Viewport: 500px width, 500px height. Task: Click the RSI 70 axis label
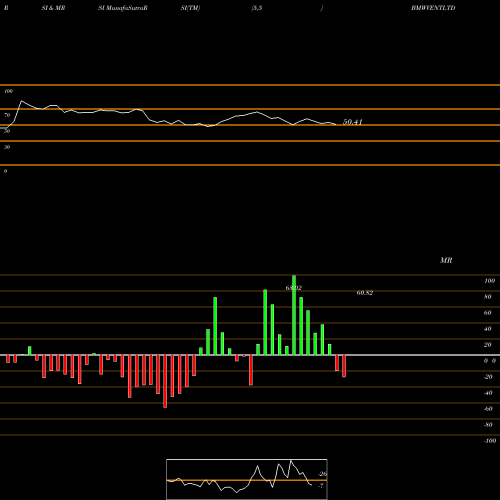7,115
